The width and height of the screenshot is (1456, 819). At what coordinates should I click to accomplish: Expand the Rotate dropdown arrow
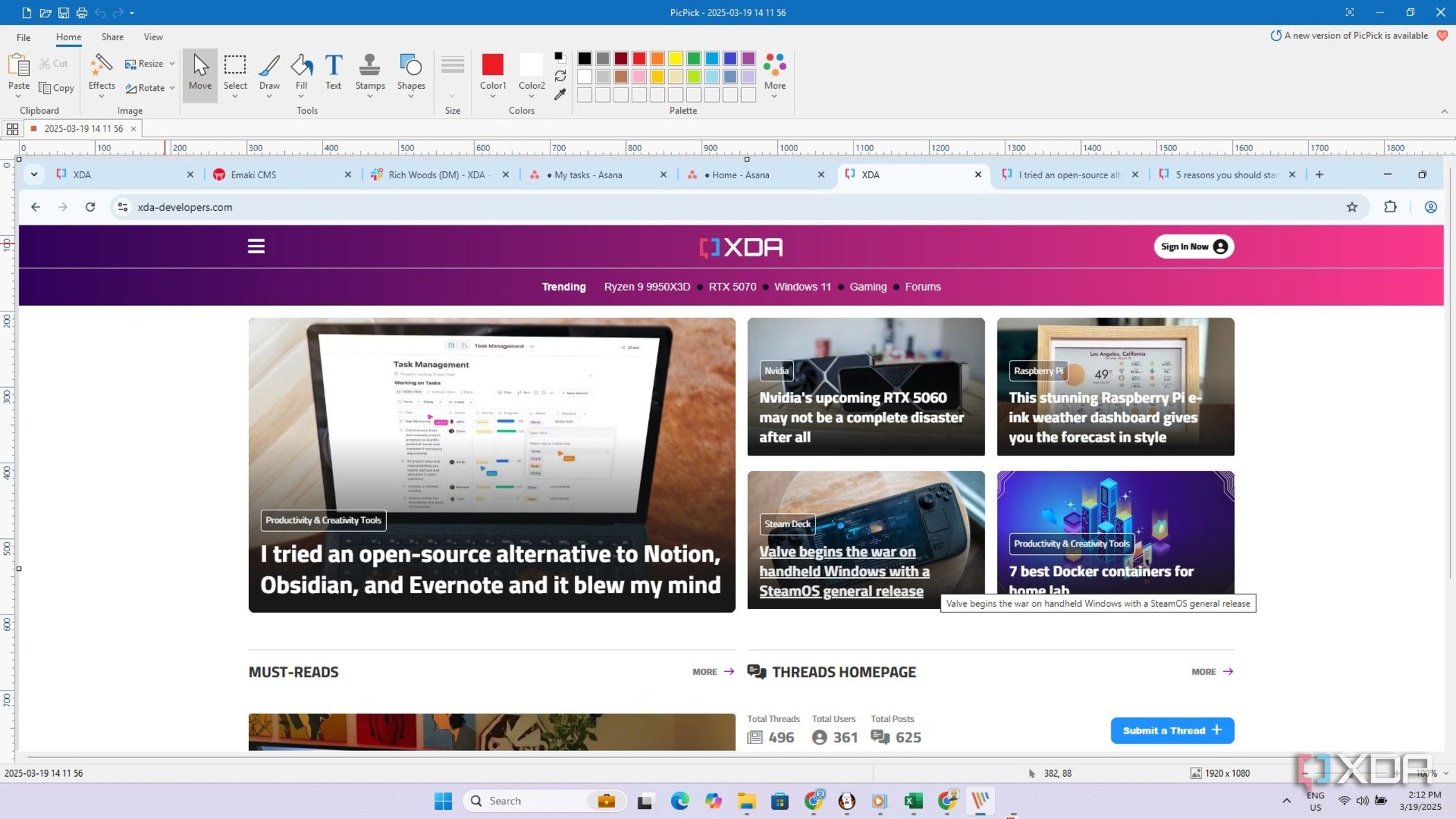coord(172,88)
